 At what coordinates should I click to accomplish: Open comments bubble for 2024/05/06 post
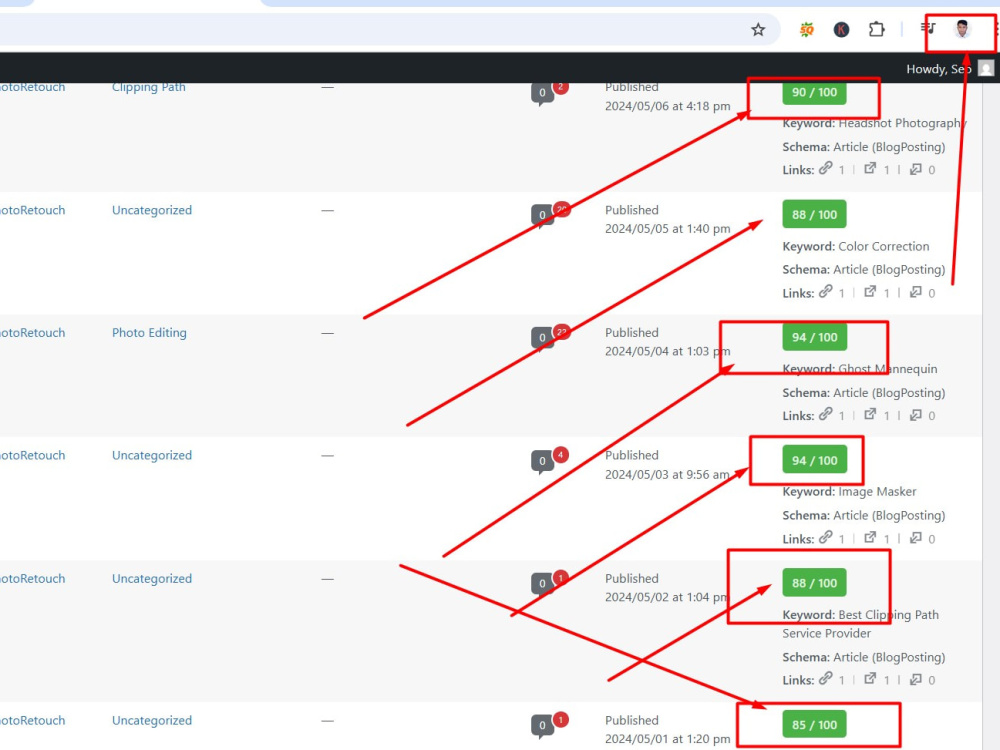(542, 93)
